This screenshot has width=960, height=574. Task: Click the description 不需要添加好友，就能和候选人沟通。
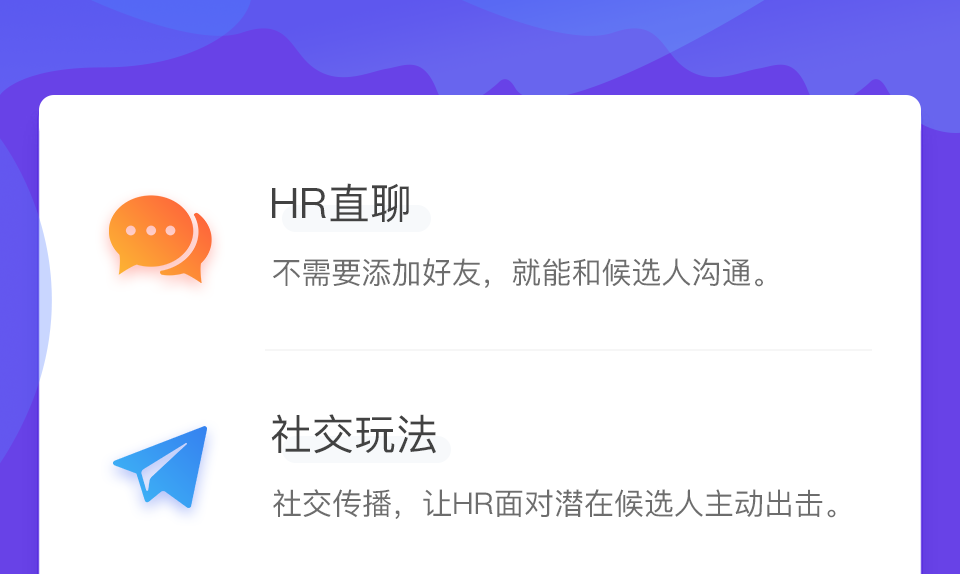click(520, 273)
